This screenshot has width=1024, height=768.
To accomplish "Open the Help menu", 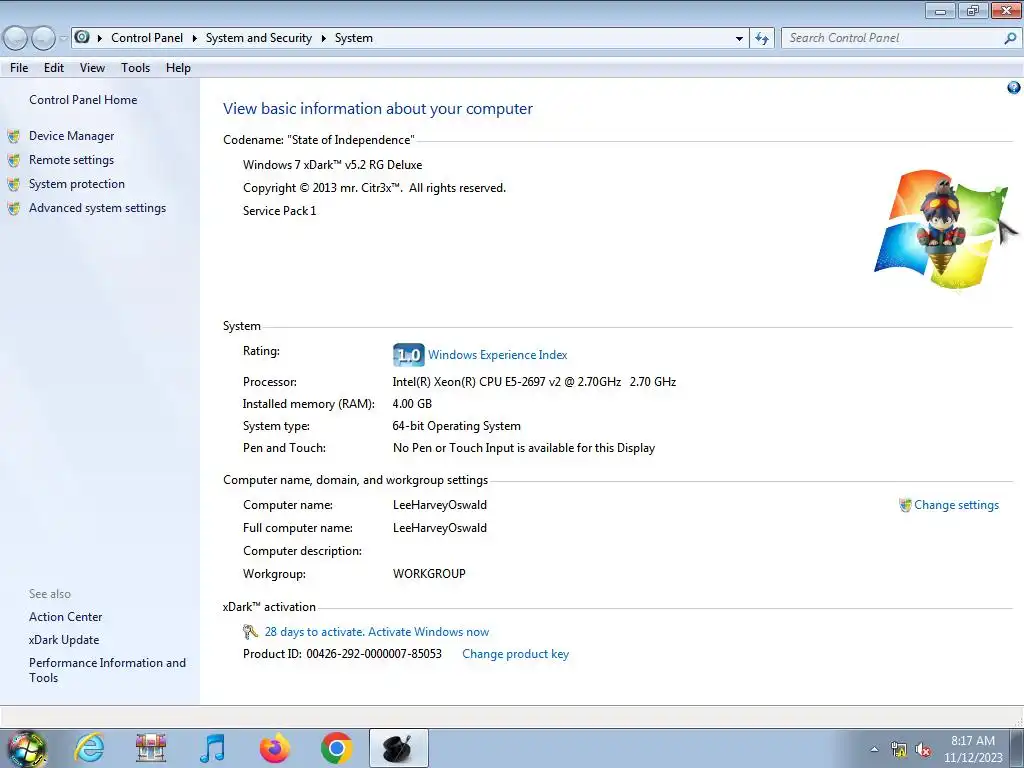I will [x=178, y=68].
